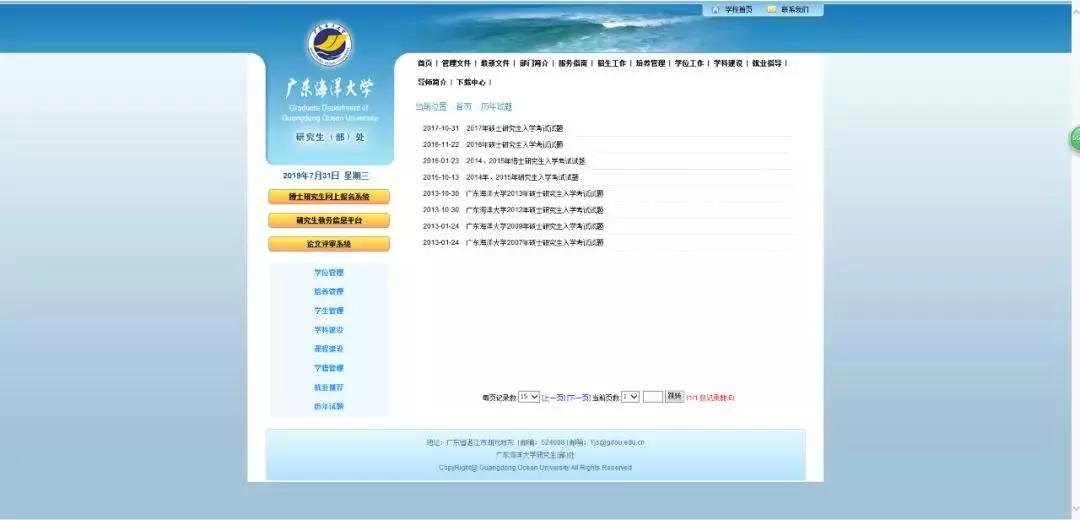This screenshot has width=1080, height=520.
Task: Click the 历年试题 breadcrumb link
Action: coord(497,107)
